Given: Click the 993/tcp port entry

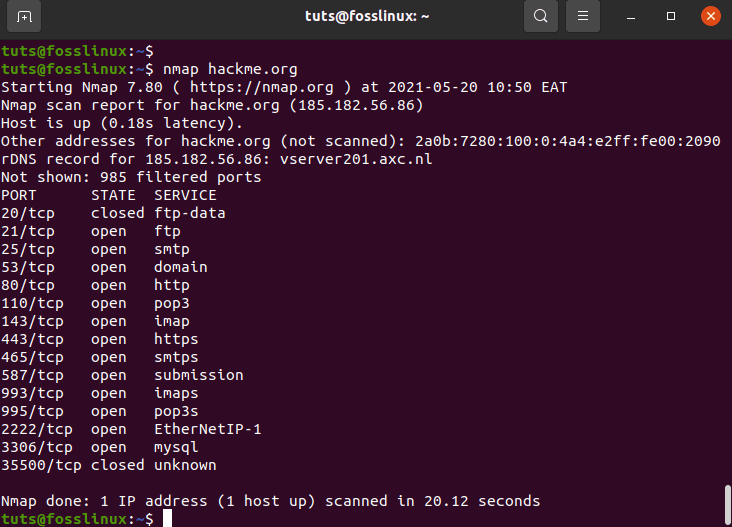Looking at the screenshot, I should tap(32, 393).
